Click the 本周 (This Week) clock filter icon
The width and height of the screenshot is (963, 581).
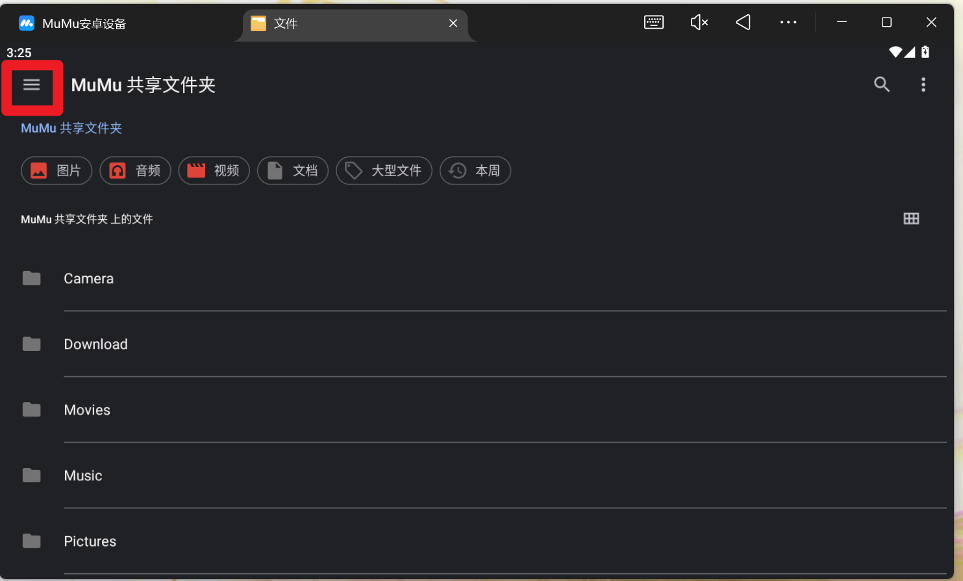click(457, 170)
